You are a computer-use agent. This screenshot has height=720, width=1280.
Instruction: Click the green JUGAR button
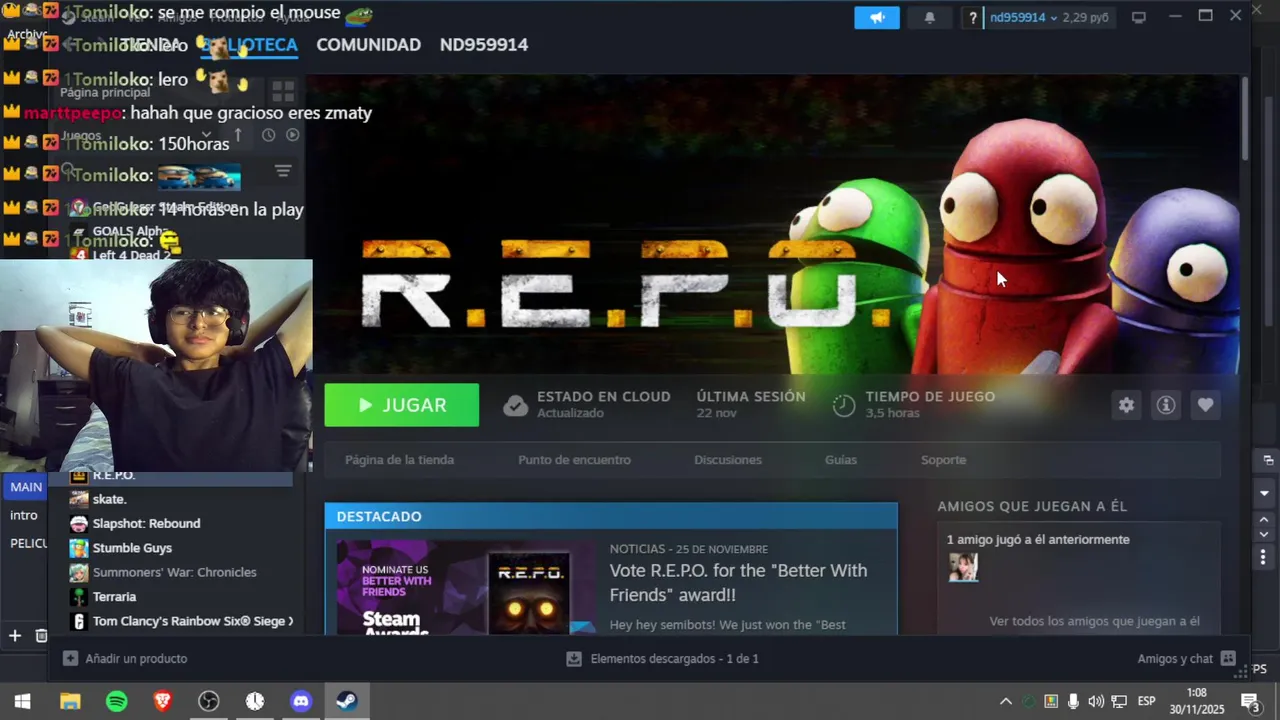pyautogui.click(x=401, y=405)
